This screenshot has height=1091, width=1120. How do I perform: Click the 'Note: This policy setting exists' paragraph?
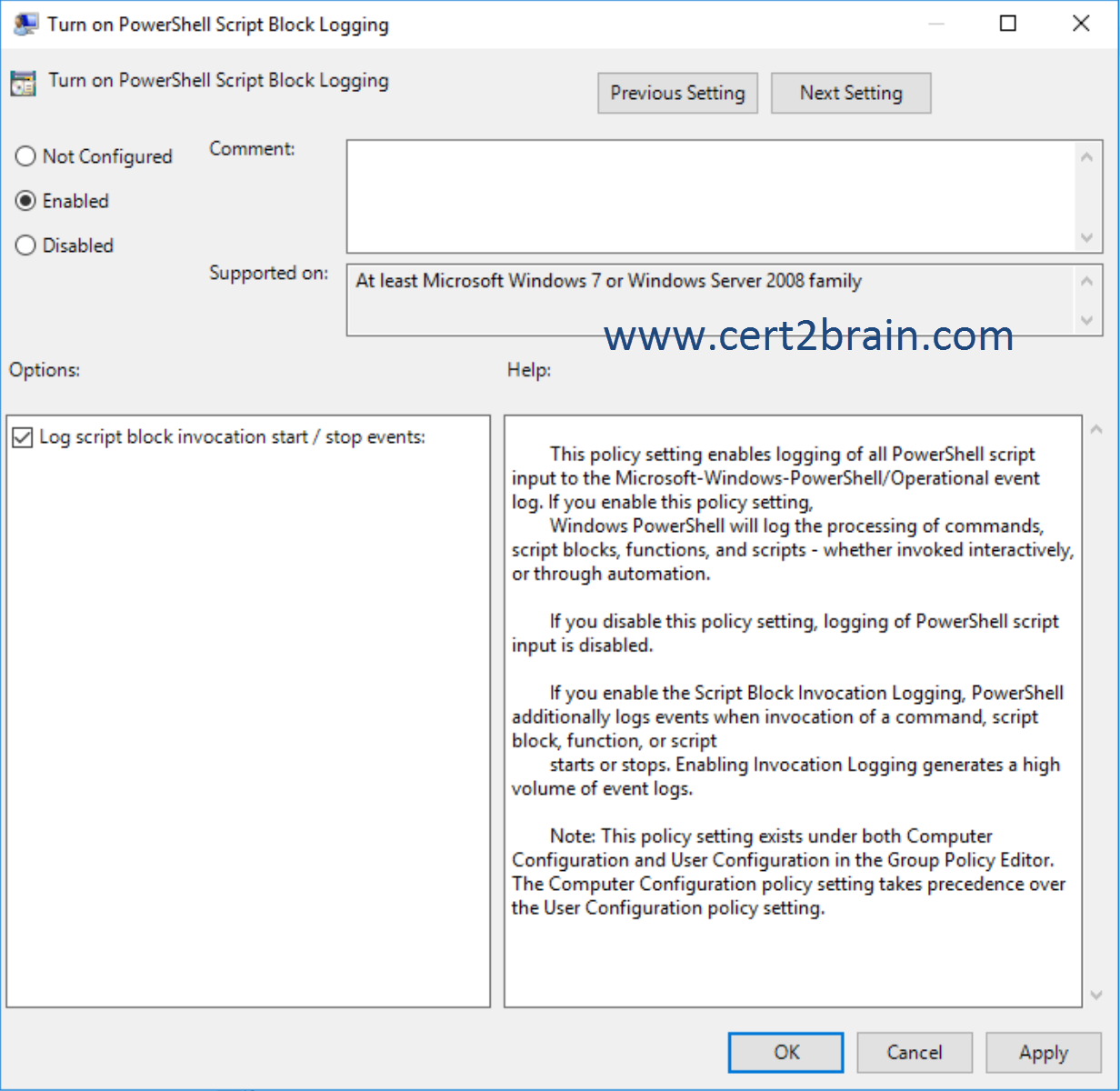[x=788, y=872]
